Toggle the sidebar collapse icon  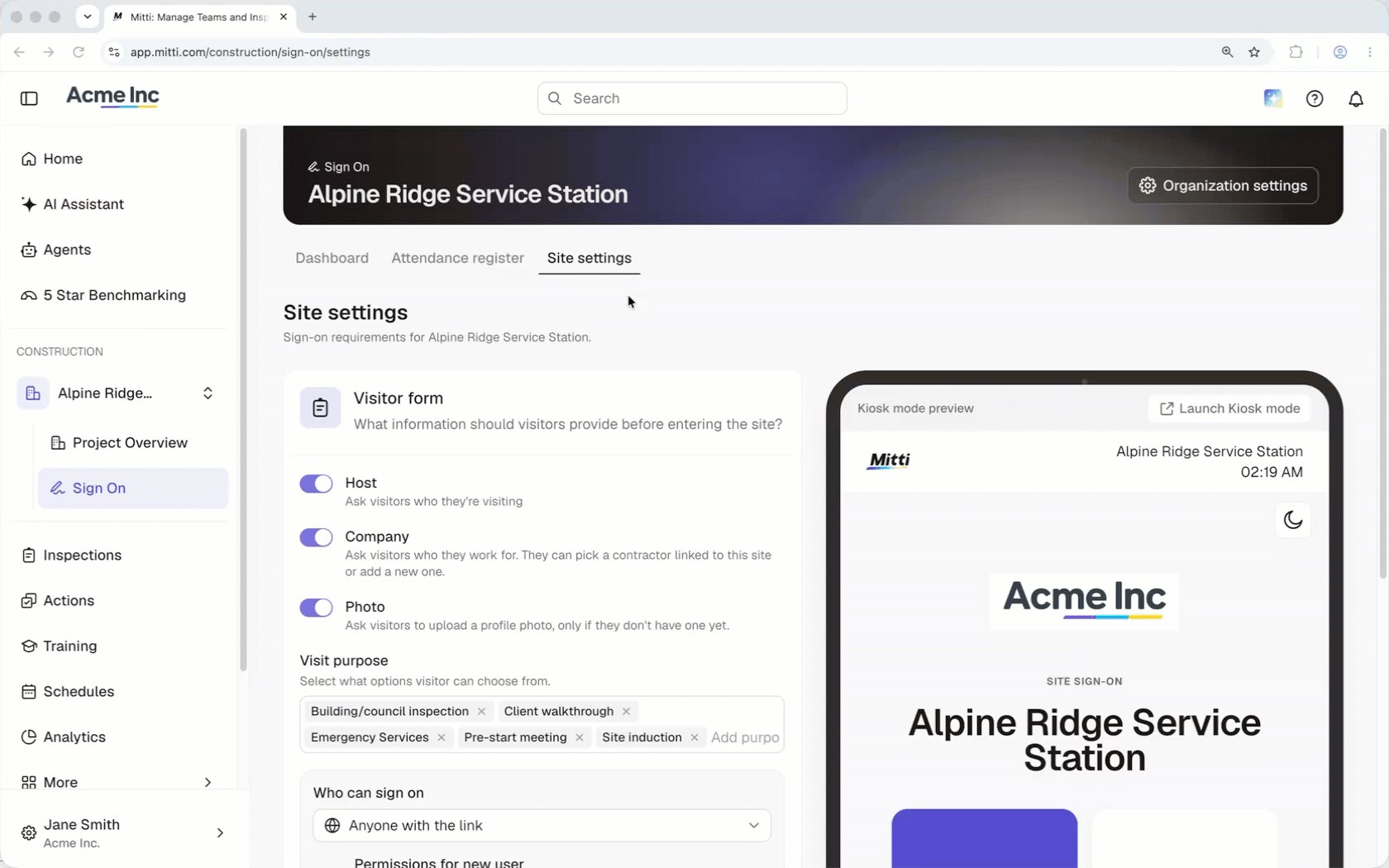tap(29, 98)
